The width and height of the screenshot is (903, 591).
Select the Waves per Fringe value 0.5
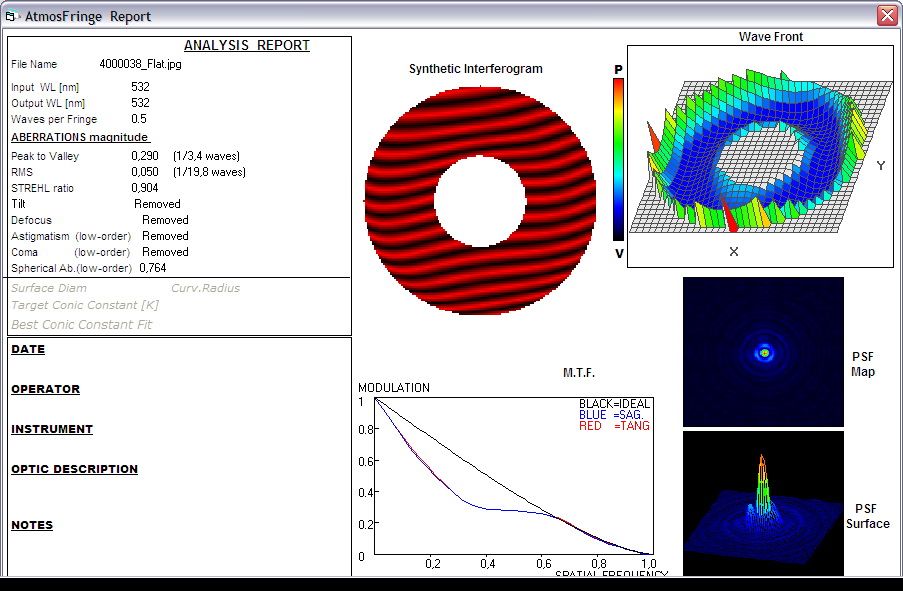[139, 119]
